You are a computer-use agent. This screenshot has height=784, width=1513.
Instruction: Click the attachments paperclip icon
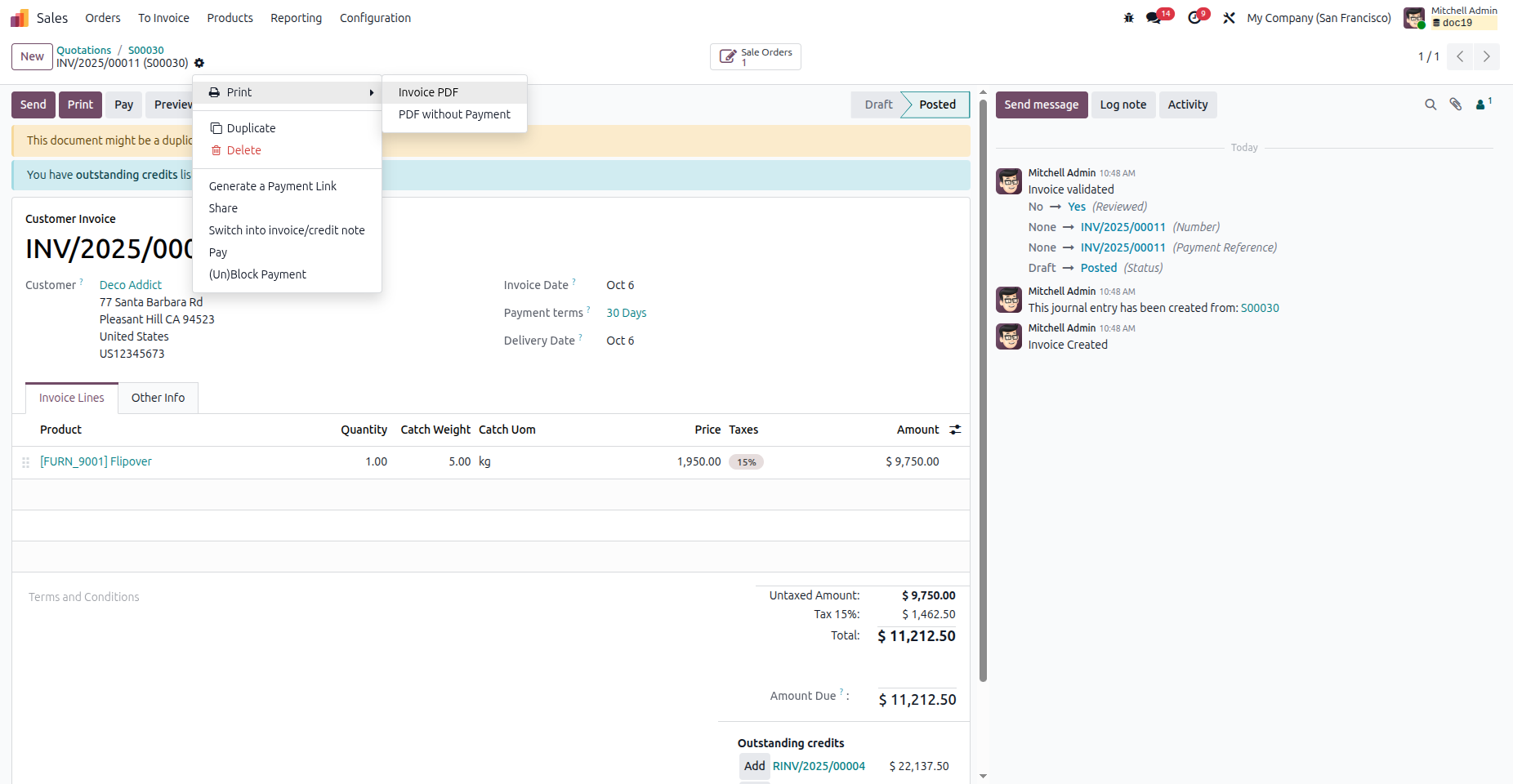click(1456, 105)
